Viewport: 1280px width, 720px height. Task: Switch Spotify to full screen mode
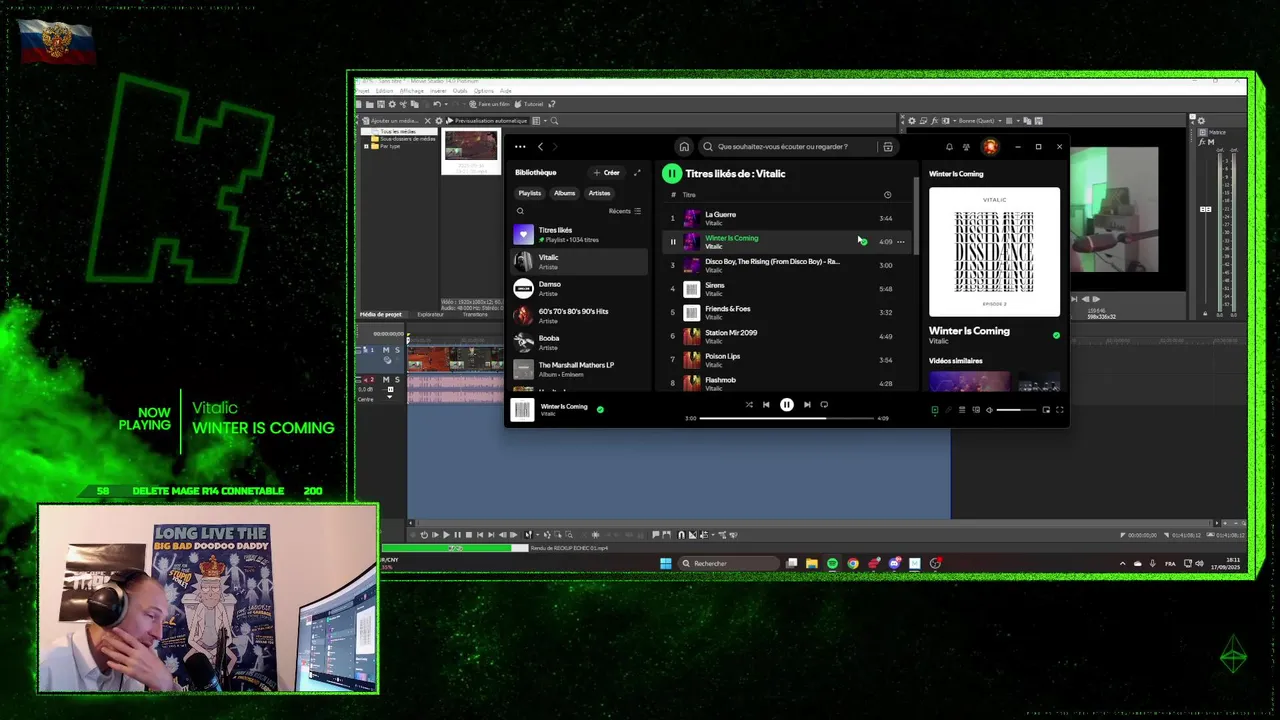1059,410
